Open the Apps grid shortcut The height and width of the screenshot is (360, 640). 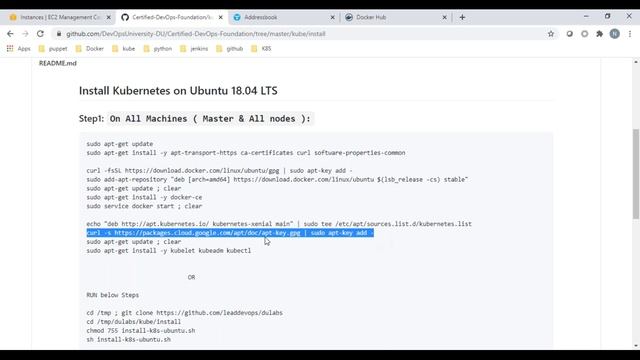click(x=18, y=49)
